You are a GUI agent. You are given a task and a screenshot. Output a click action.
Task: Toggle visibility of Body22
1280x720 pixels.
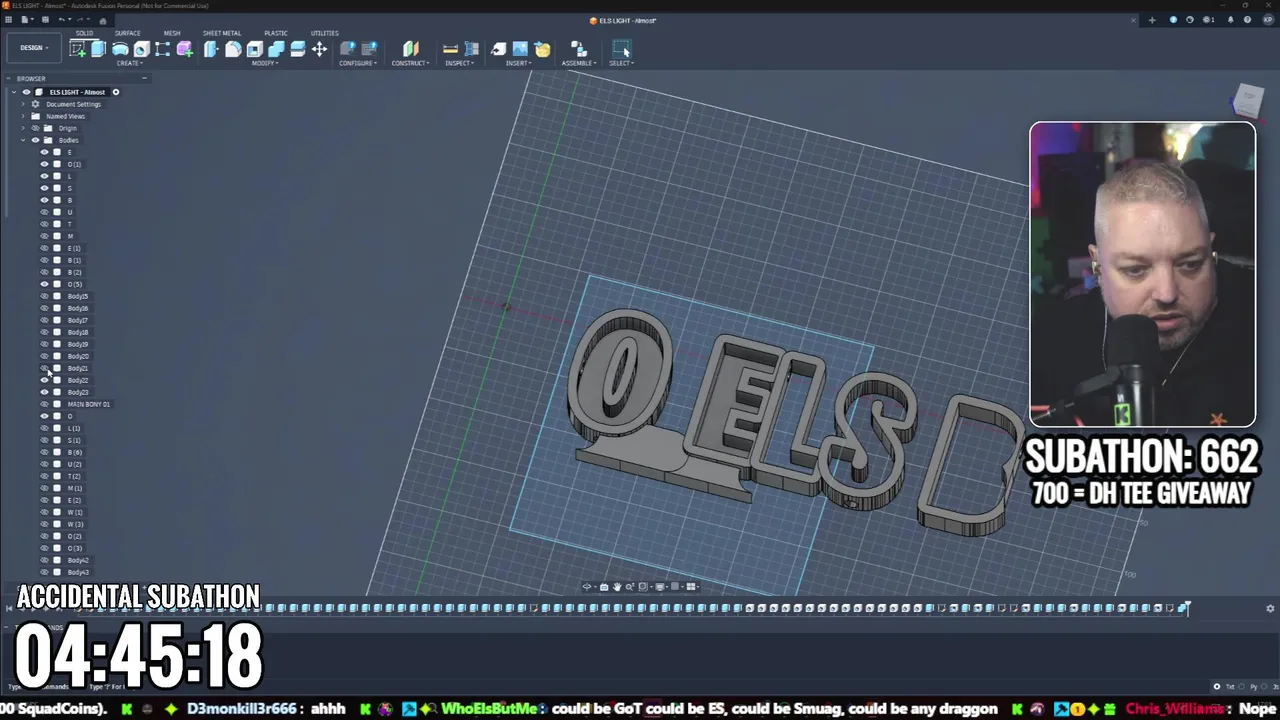pos(44,380)
